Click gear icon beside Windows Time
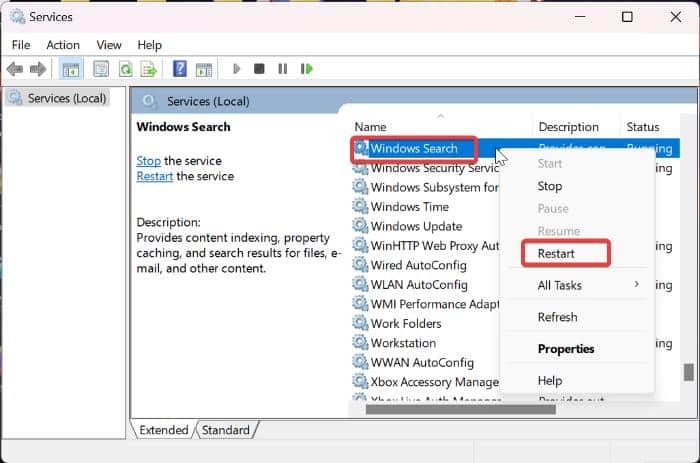 pyautogui.click(x=360, y=206)
